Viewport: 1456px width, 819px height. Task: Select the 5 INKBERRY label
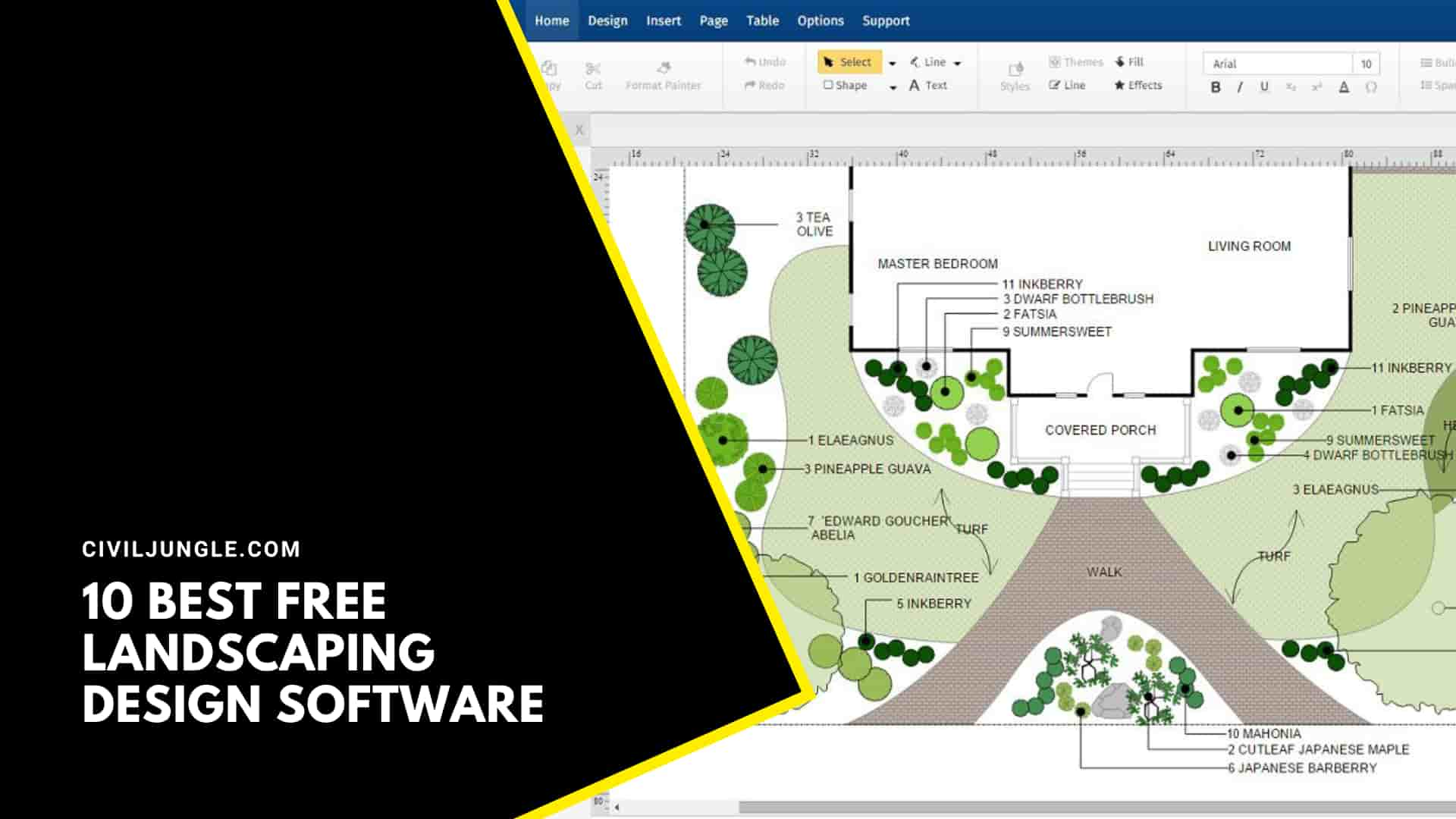(x=934, y=604)
